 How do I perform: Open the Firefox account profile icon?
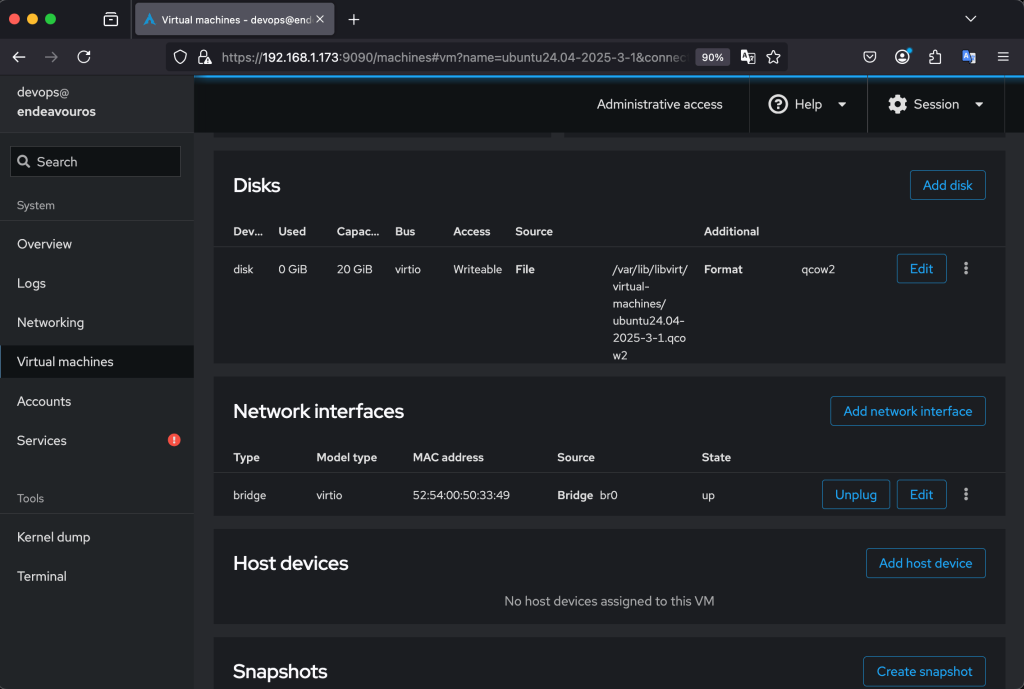902,57
